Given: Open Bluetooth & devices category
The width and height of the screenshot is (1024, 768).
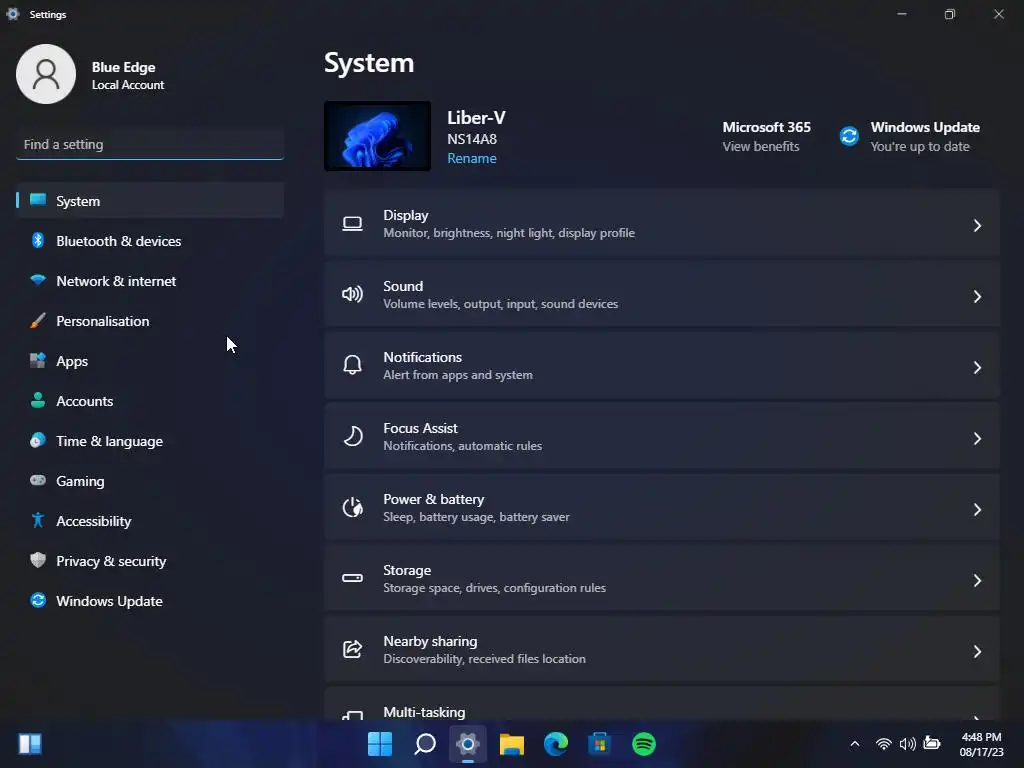Looking at the screenshot, I should tap(150, 240).
